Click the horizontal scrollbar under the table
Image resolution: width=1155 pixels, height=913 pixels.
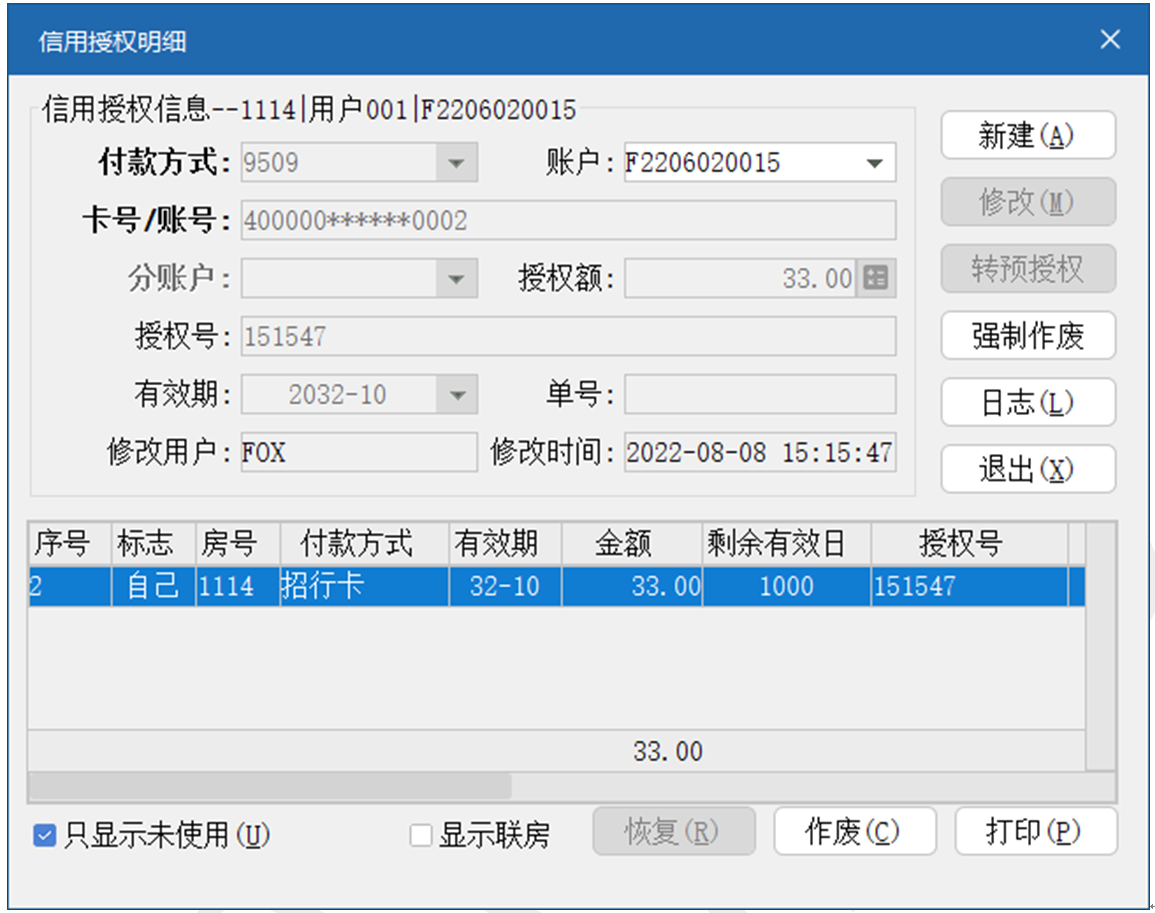click(x=571, y=786)
